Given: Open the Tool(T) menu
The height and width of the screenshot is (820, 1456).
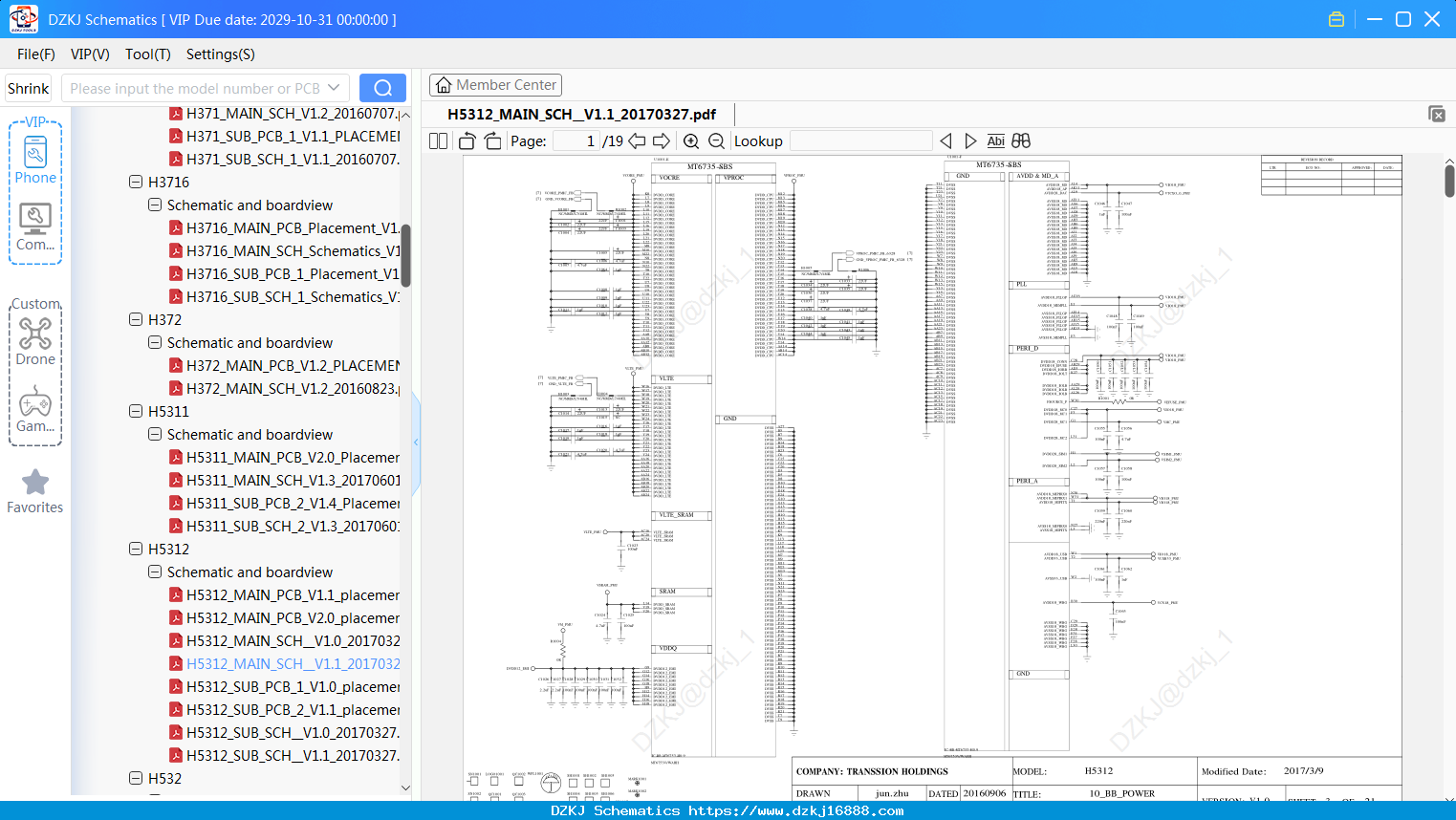Looking at the screenshot, I should pyautogui.click(x=148, y=54).
